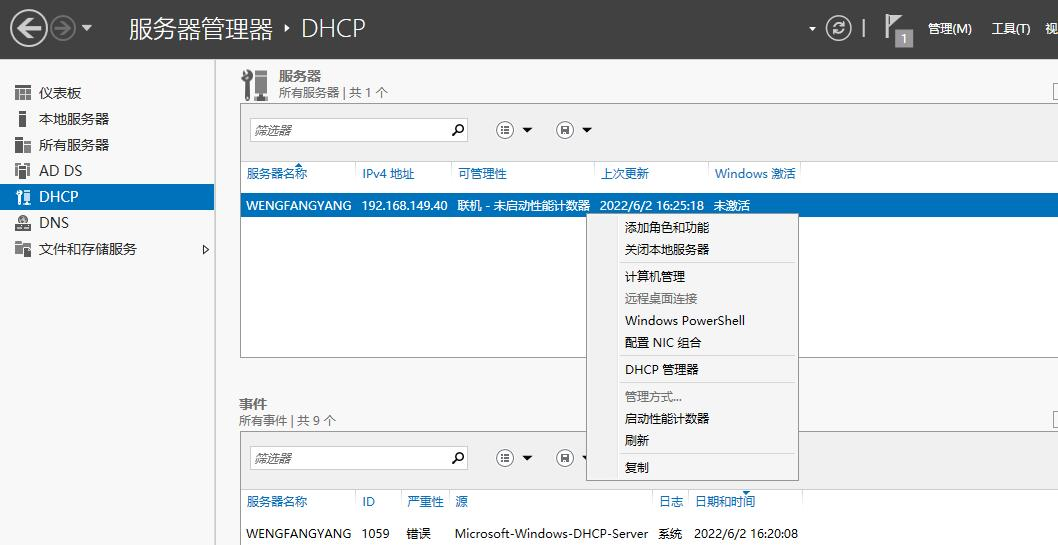Click search magnifier in events filter
Image resolution: width=1058 pixels, height=545 pixels.
pyautogui.click(x=457, y=457)
